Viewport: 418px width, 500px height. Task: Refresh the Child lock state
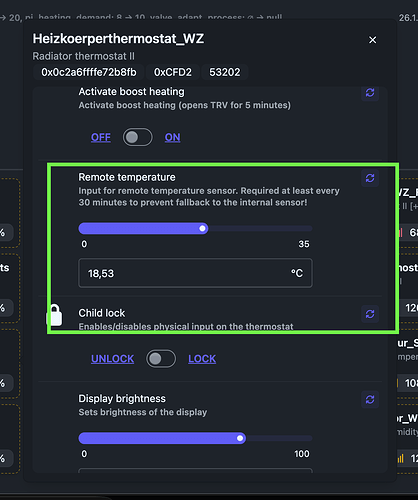370,314
